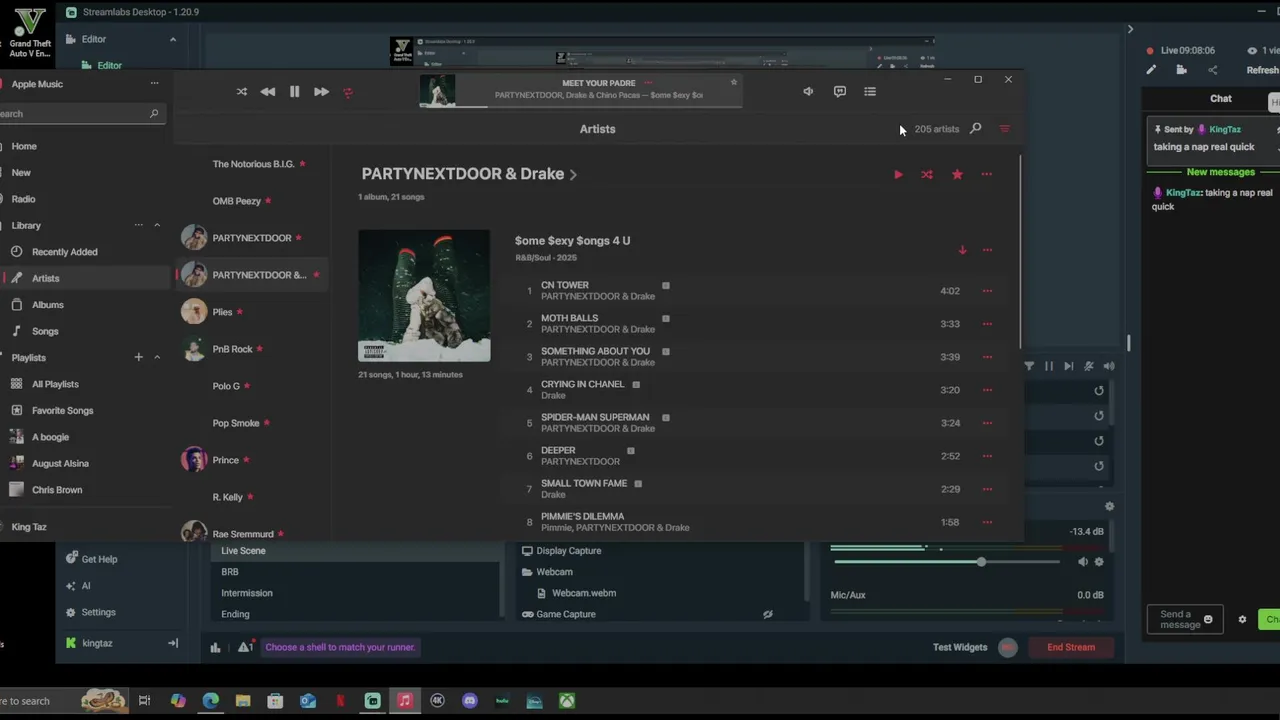Select Prince in artists list
The image size is (1280, 720).
pyautogui.click(x=225, y=460)
